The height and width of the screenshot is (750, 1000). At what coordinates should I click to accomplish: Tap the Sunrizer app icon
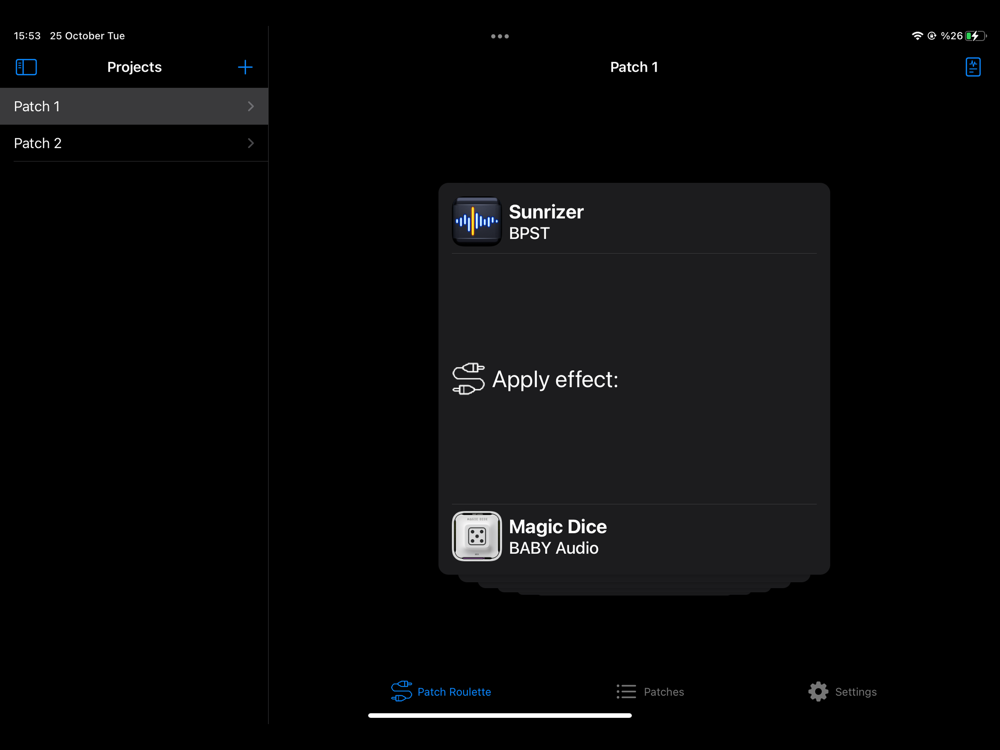(x=476, y=221)
